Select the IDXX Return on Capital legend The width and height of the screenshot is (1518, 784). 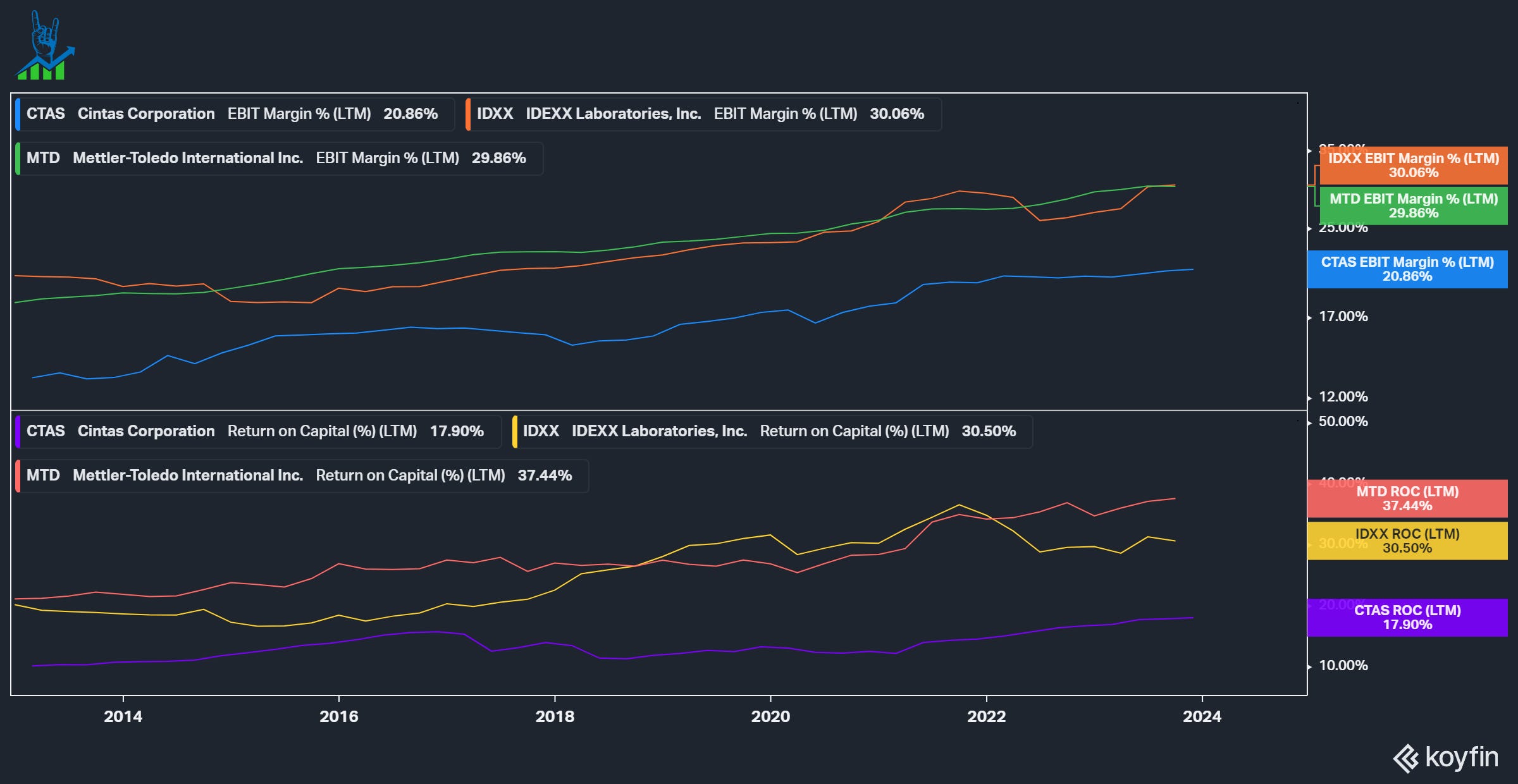pyautogui.click(x=772, y=432)
